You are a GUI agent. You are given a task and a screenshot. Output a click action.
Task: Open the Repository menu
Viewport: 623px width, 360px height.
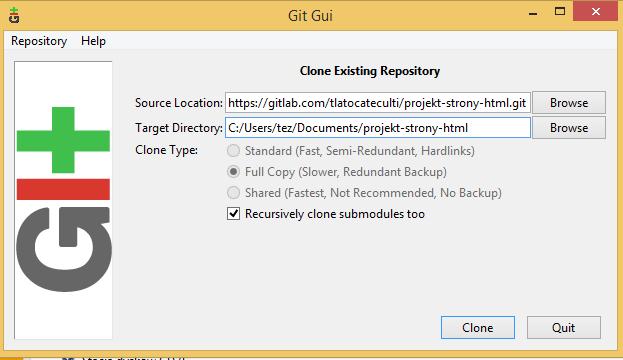coord(39,41)
